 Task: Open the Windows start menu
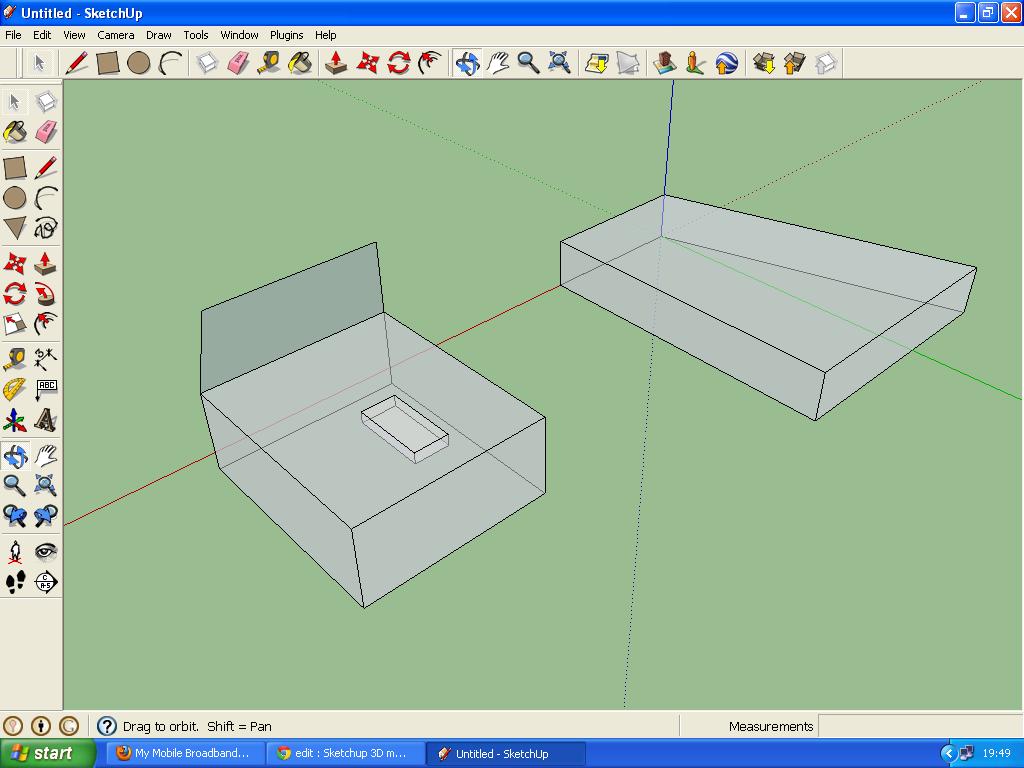(x=48, y=753)
